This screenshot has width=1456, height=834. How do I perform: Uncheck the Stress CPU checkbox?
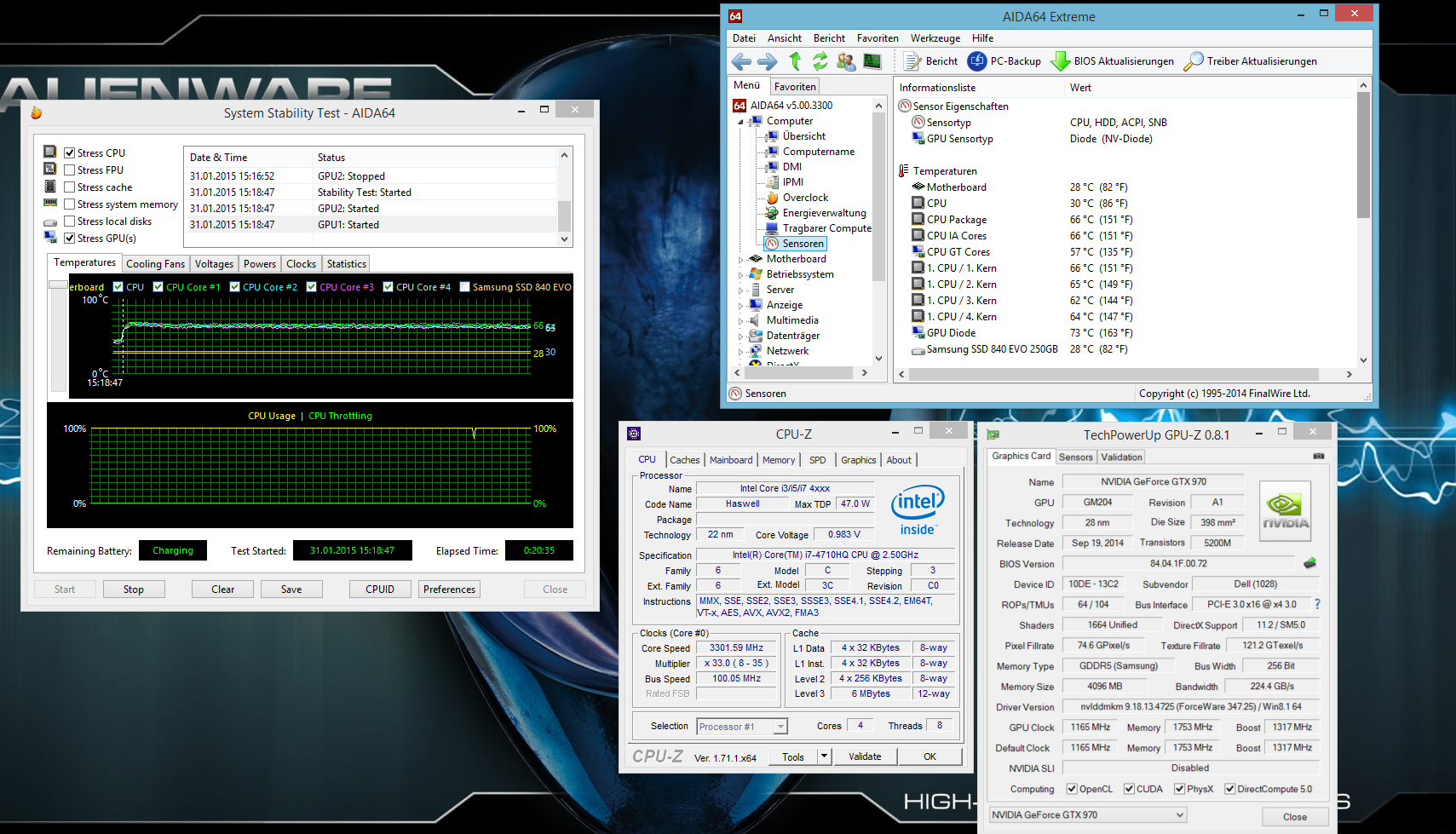point(70,153)
